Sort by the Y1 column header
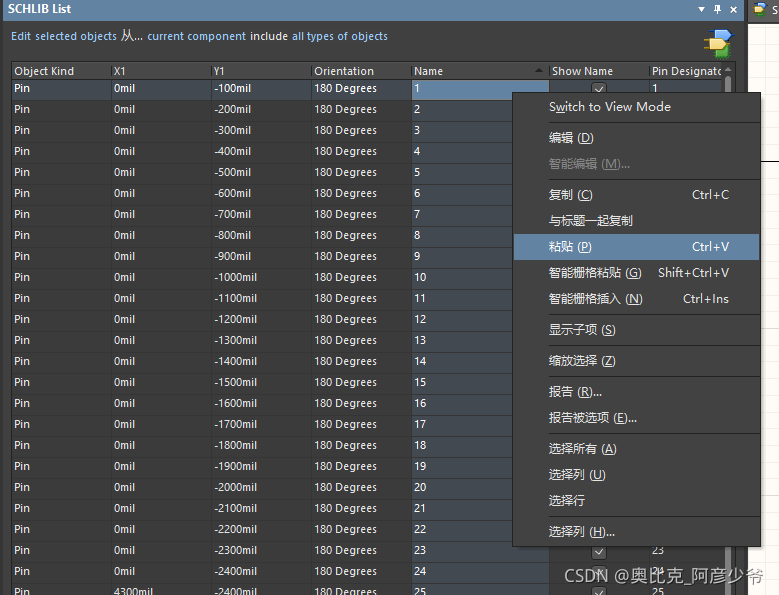This screenshot has height=595, width=779. [x=262, y=71]
